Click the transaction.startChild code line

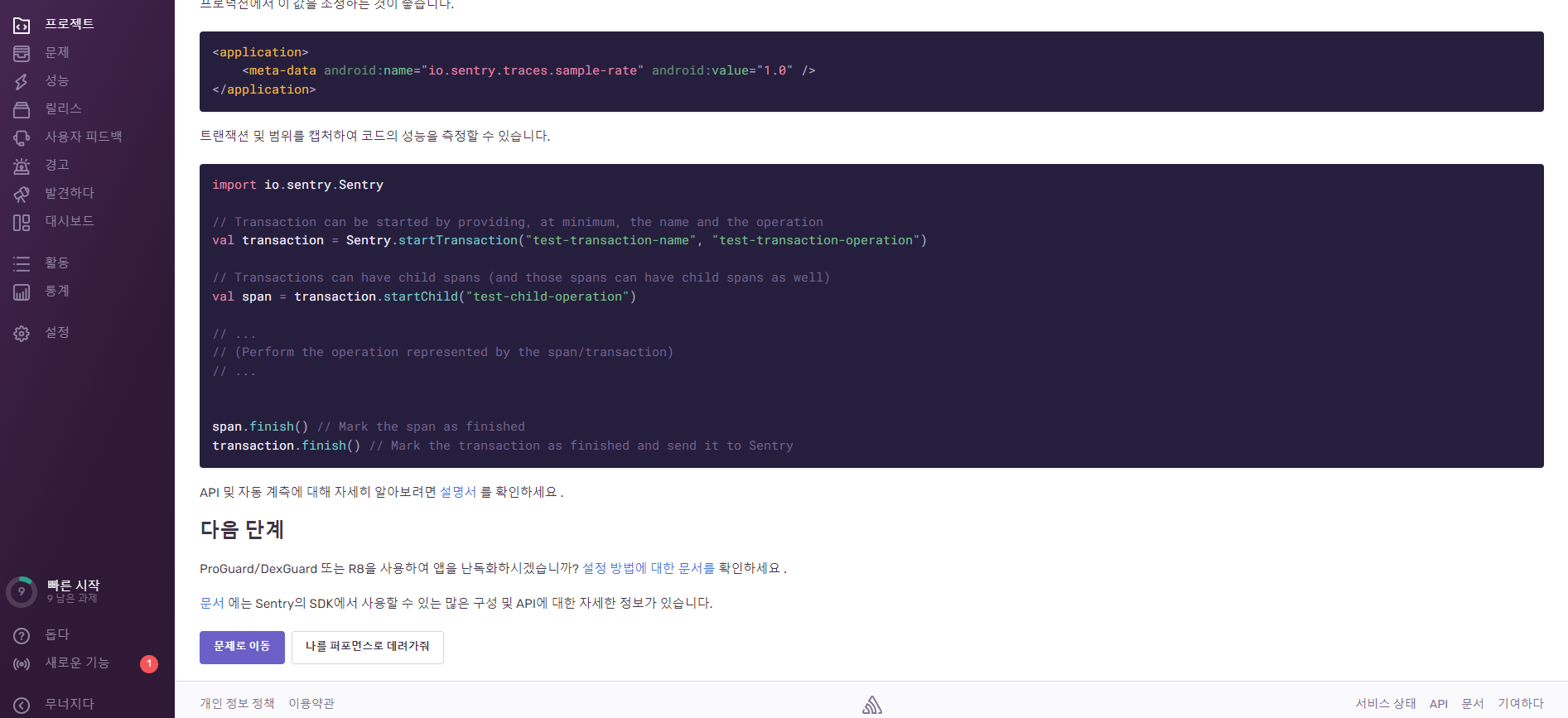tap(424, 296)
